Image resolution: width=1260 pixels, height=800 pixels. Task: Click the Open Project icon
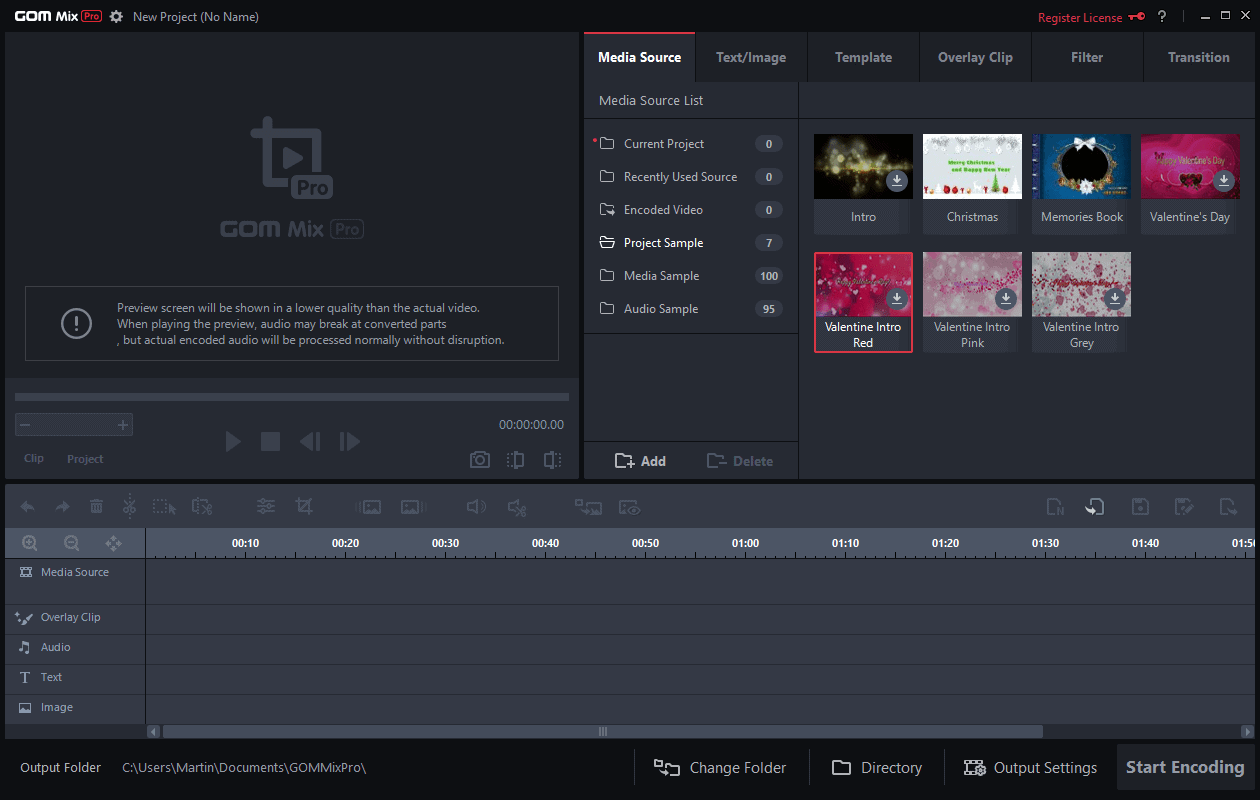click(1095, 507)
